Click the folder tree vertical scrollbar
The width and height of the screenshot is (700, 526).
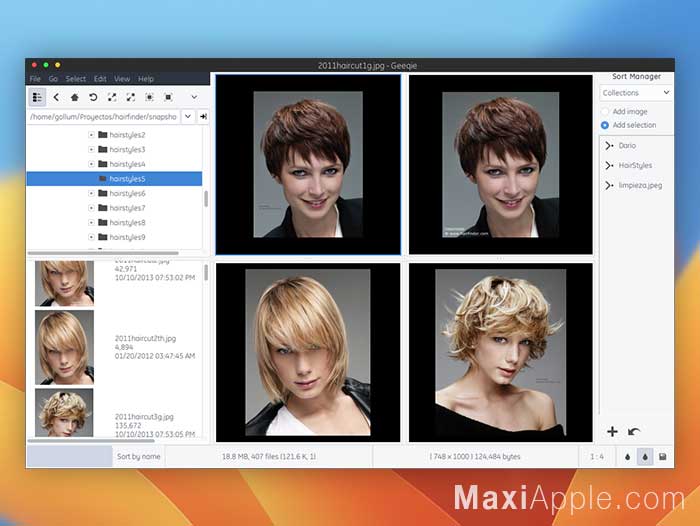pyautogui.click(x=206, y=199)
